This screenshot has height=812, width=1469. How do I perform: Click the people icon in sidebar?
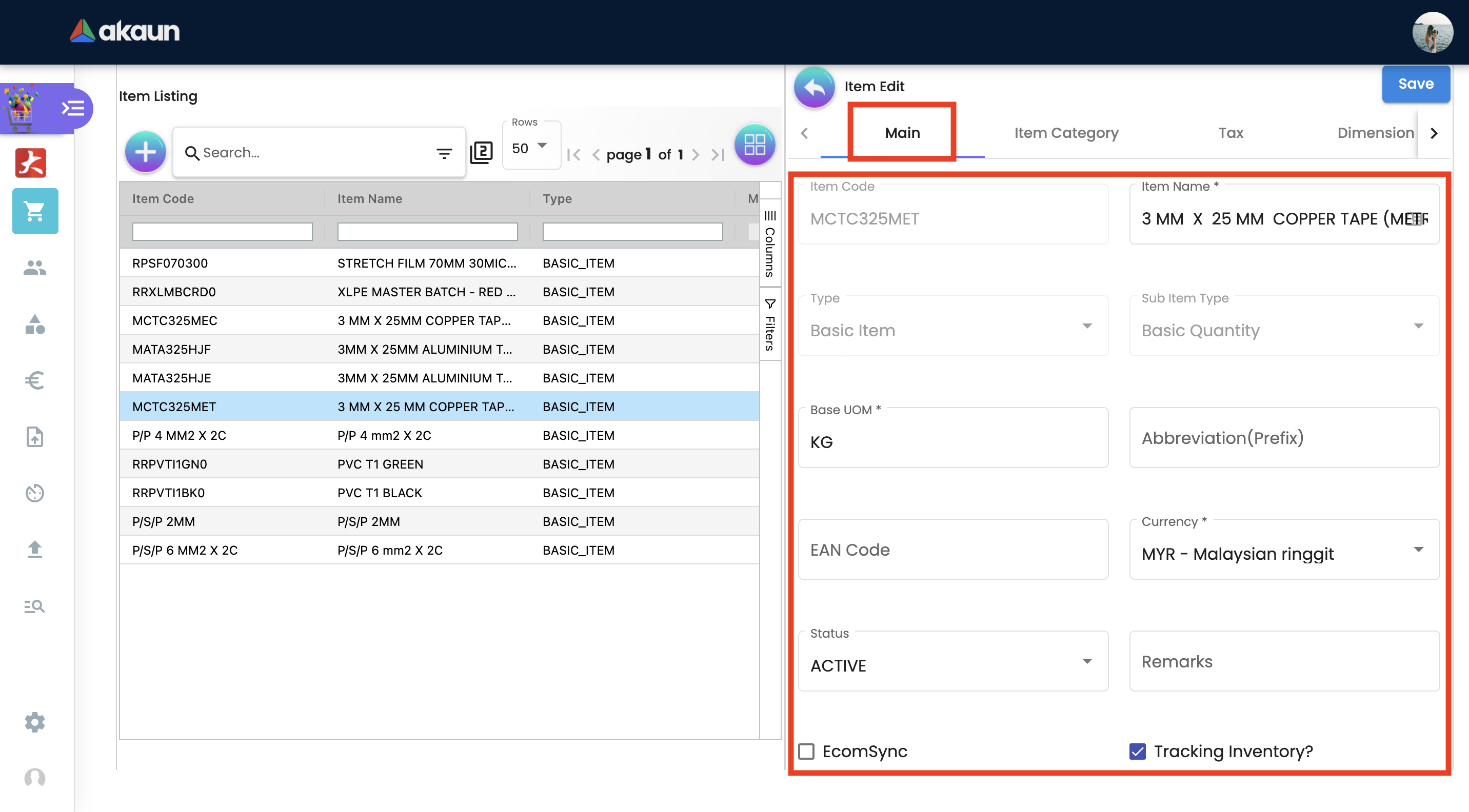35,267
